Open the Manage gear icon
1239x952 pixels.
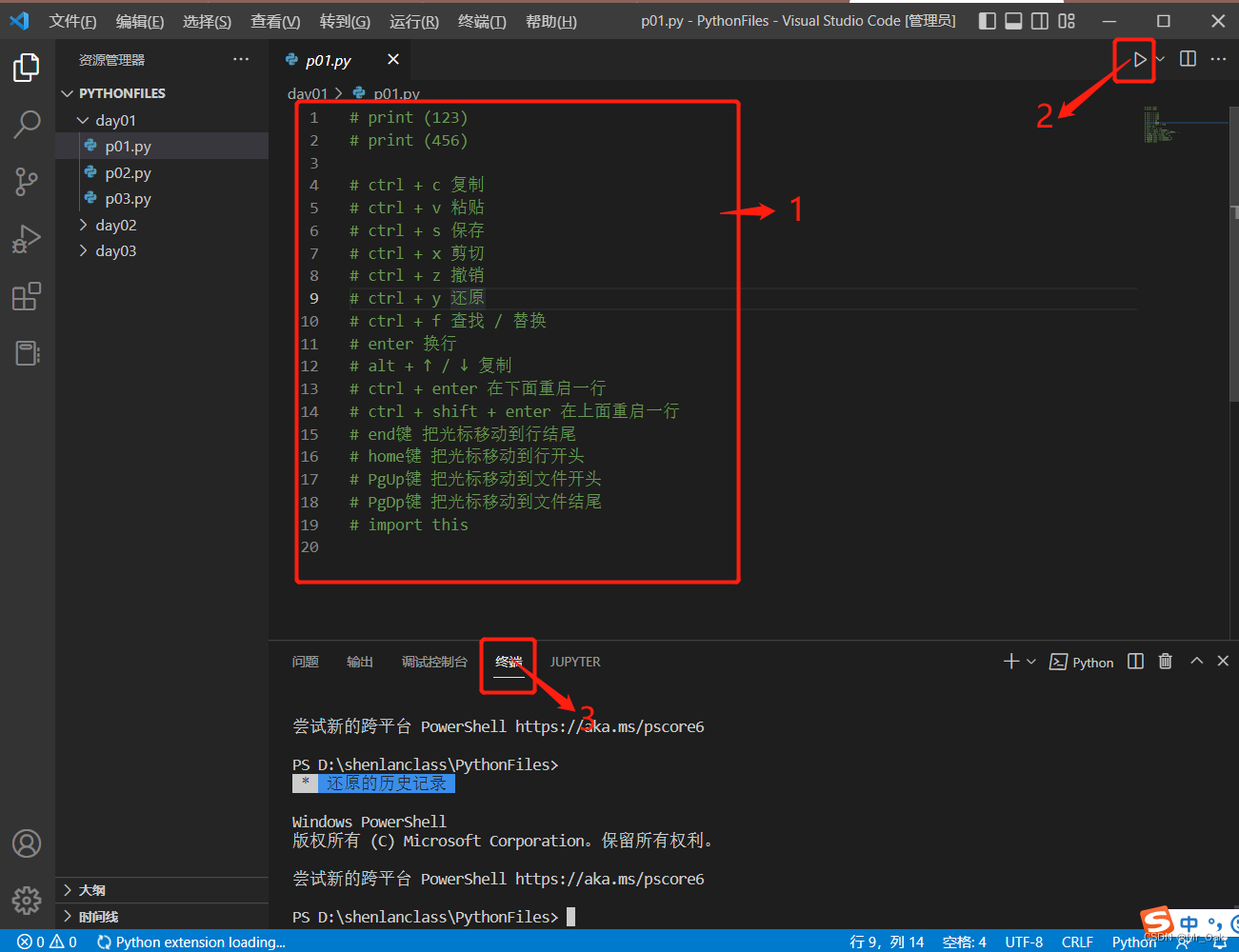27,900
